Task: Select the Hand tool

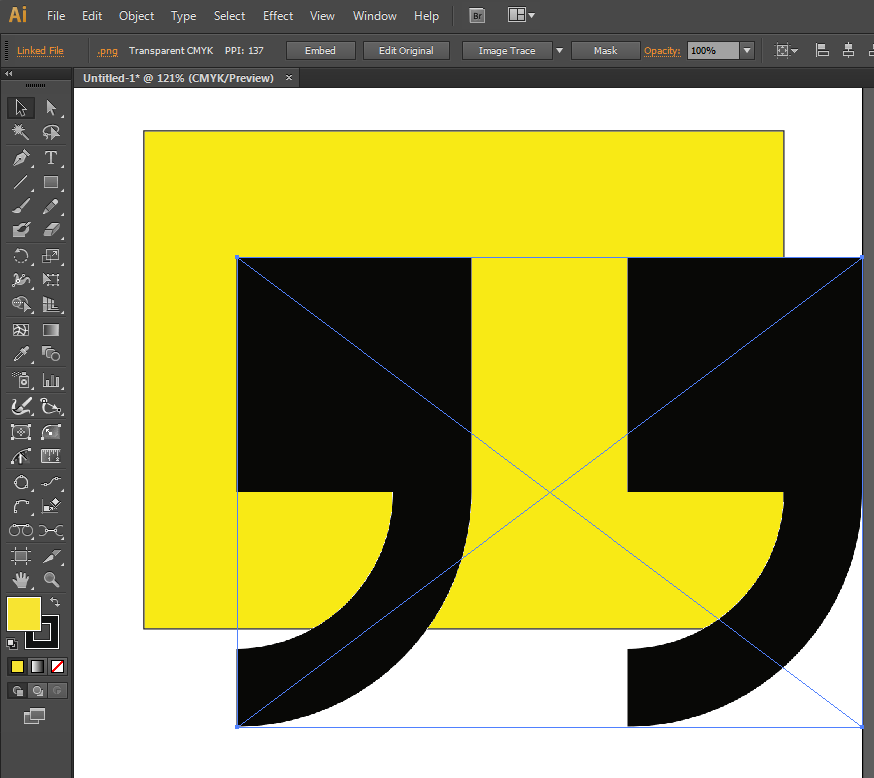Action: (x=21, y=580)
